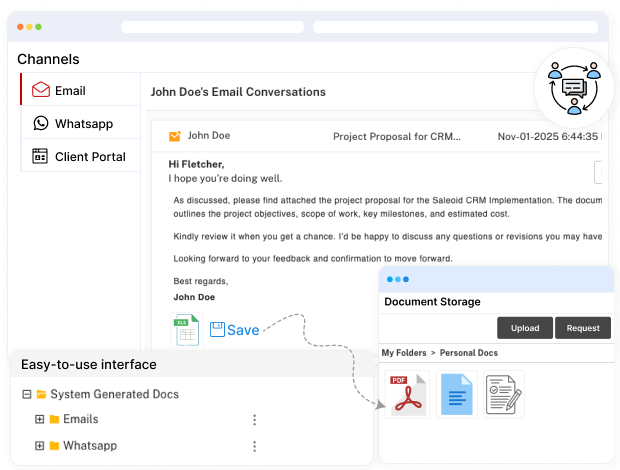Select the Personal Docs breadcrumb
The image size is (620, 470).
click(x=469, y=353)
